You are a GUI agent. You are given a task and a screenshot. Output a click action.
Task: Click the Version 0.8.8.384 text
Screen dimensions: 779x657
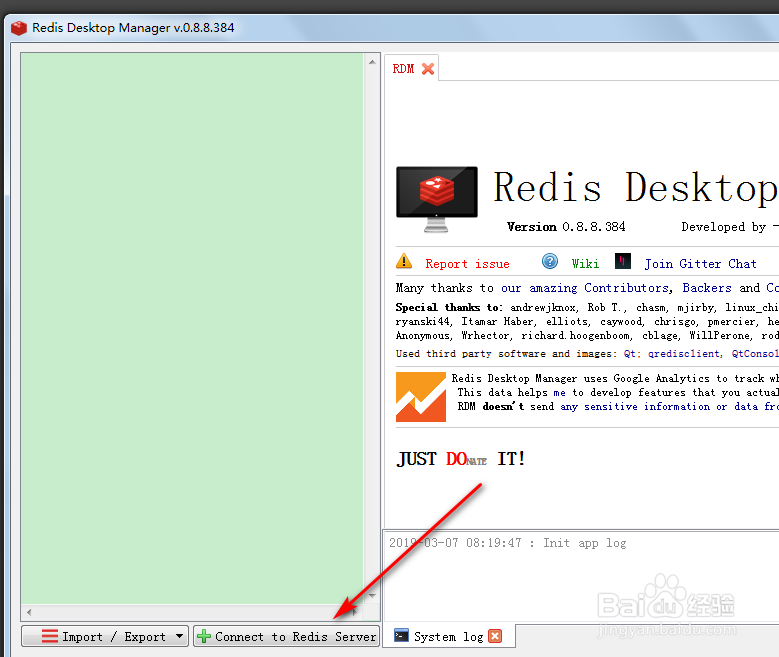point(566,227)
